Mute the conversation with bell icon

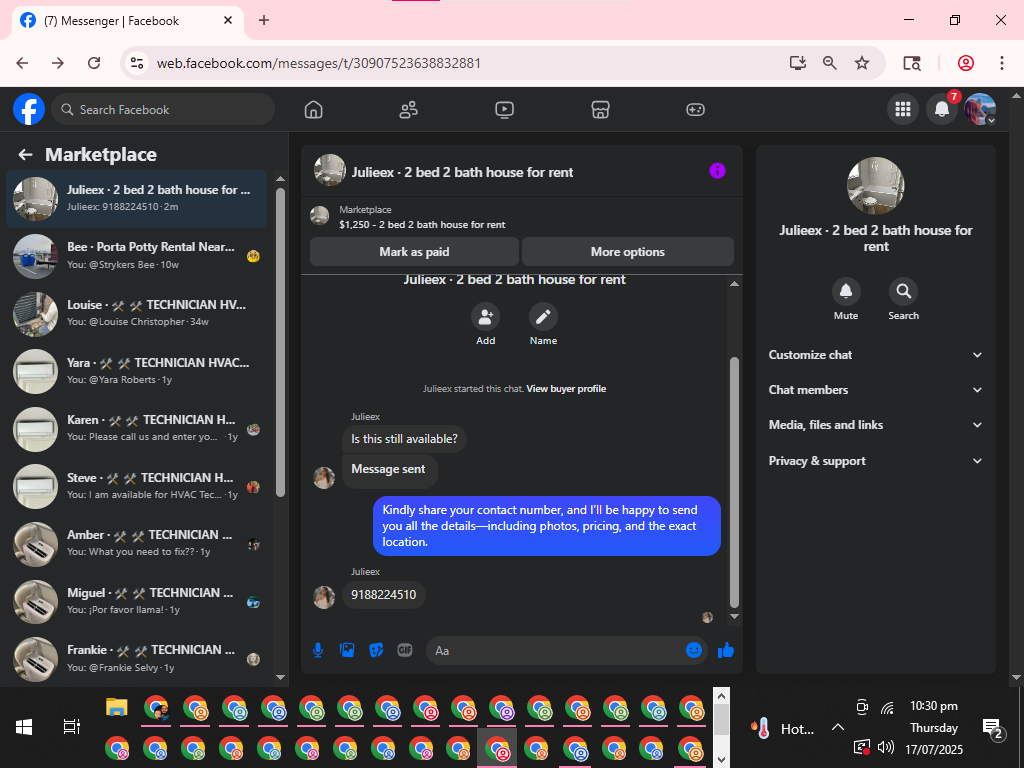point(846,291)
